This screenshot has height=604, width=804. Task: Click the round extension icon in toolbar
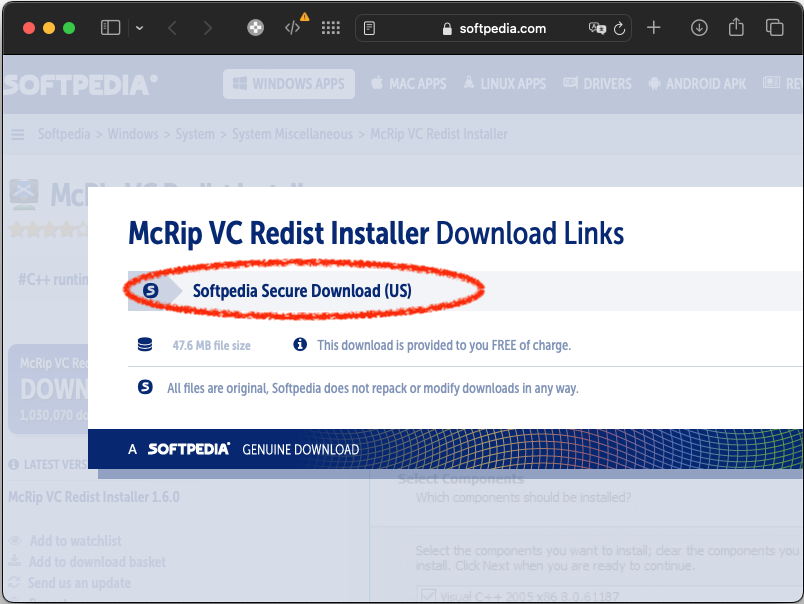coord(255,28)
